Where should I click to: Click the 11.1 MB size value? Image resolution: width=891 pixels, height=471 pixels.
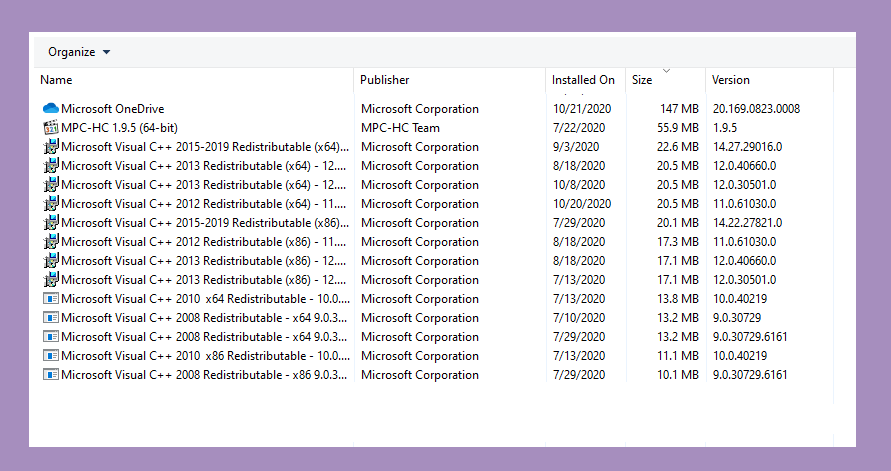click(677, 356)
